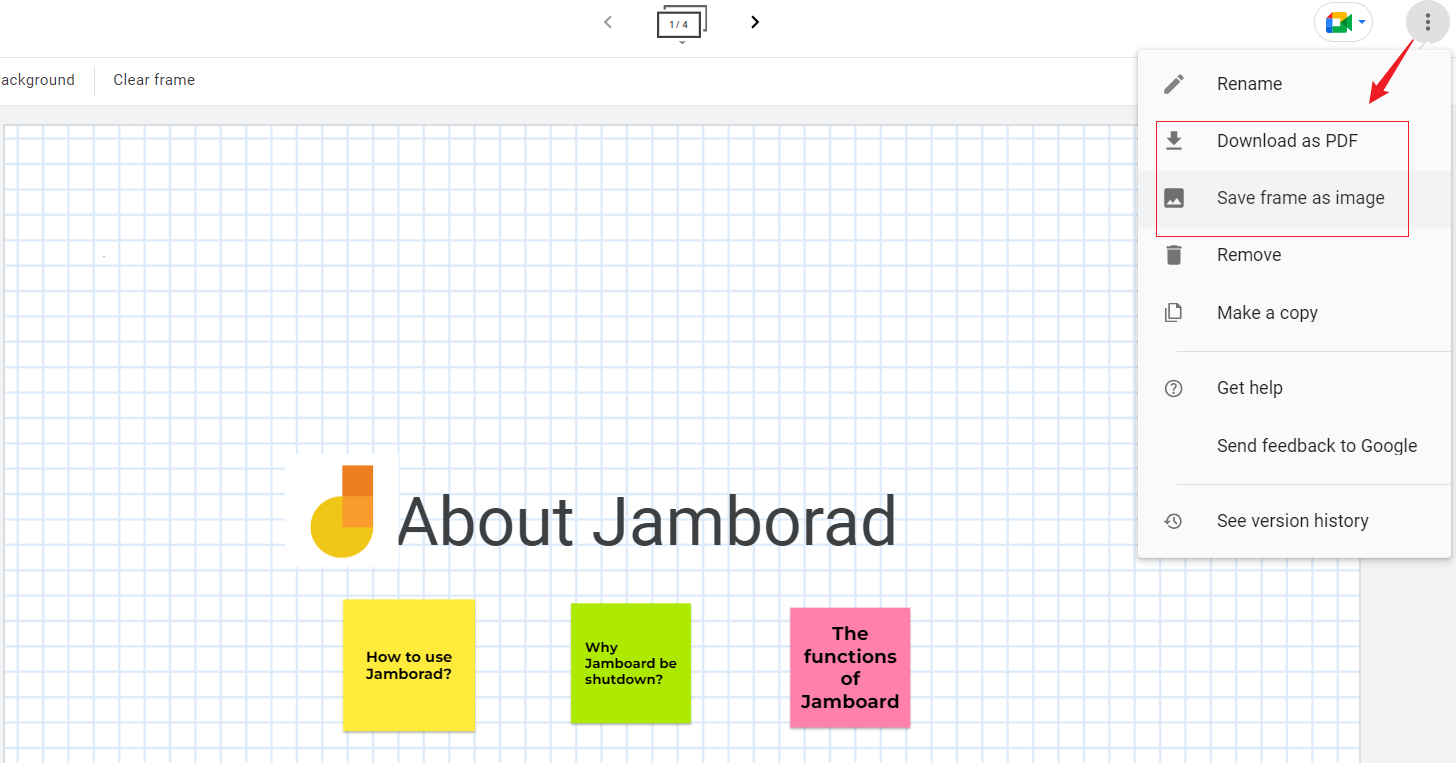Select the yellow 'How to use Jamborad?' sticky note
This screenshot has height=763, width=1456.
pos(409,665)
